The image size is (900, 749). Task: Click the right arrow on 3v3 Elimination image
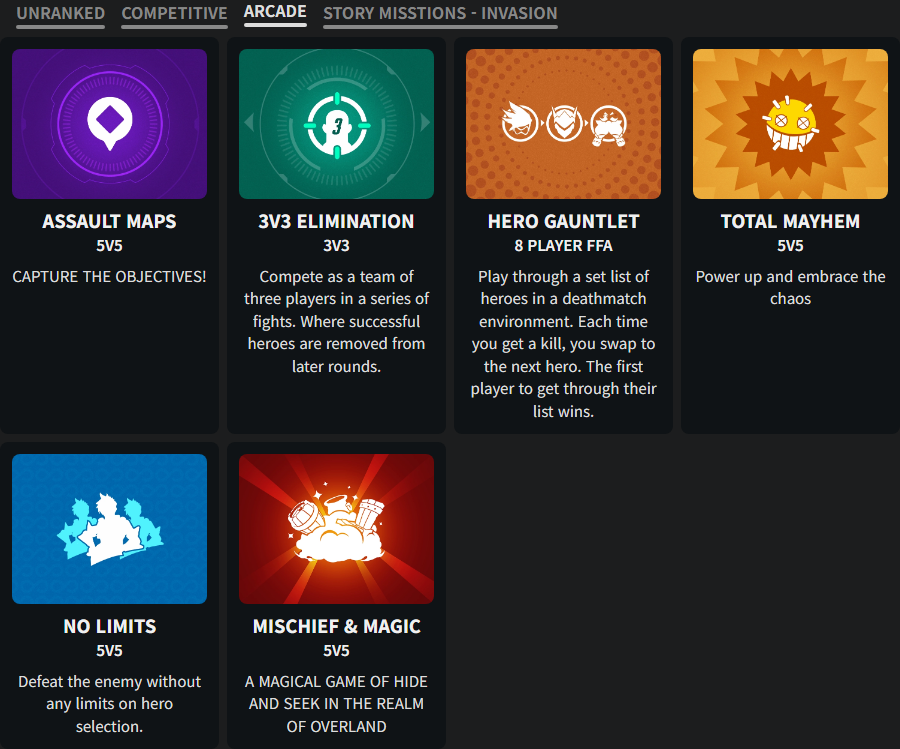pyautogui.click(x=425, y=122)
